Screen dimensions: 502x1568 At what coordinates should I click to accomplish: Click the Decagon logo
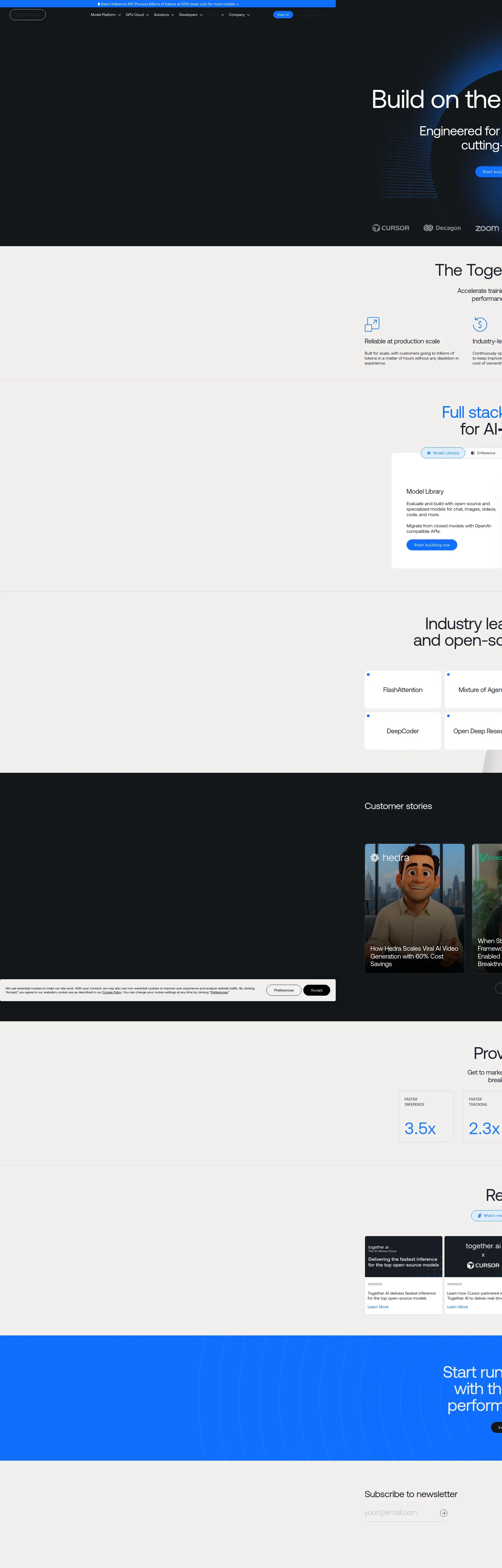(442, 228)
